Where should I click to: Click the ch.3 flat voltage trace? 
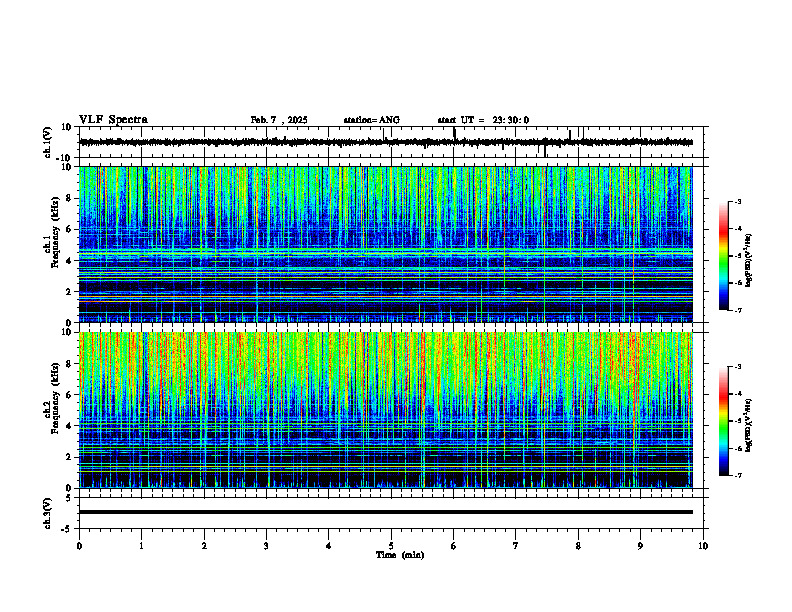[386, 512]
